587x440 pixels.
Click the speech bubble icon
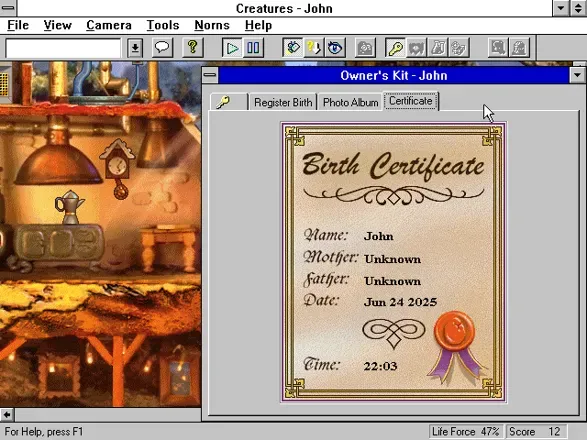coord(162,48)
